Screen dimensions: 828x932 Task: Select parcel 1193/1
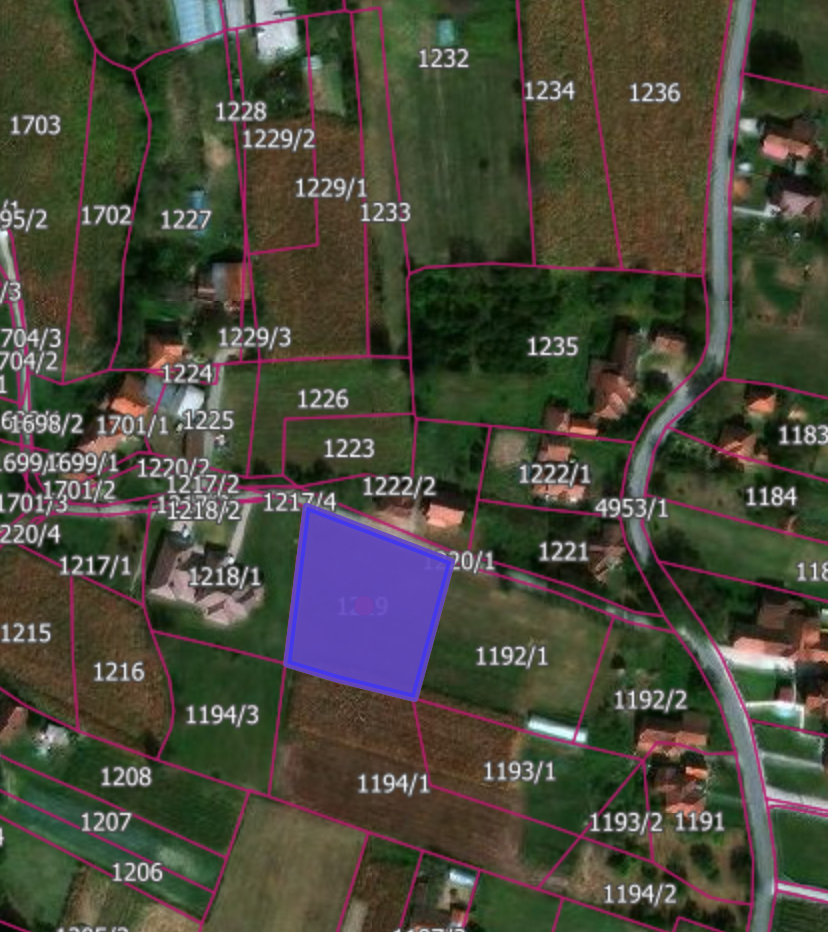tap(519, 771)
